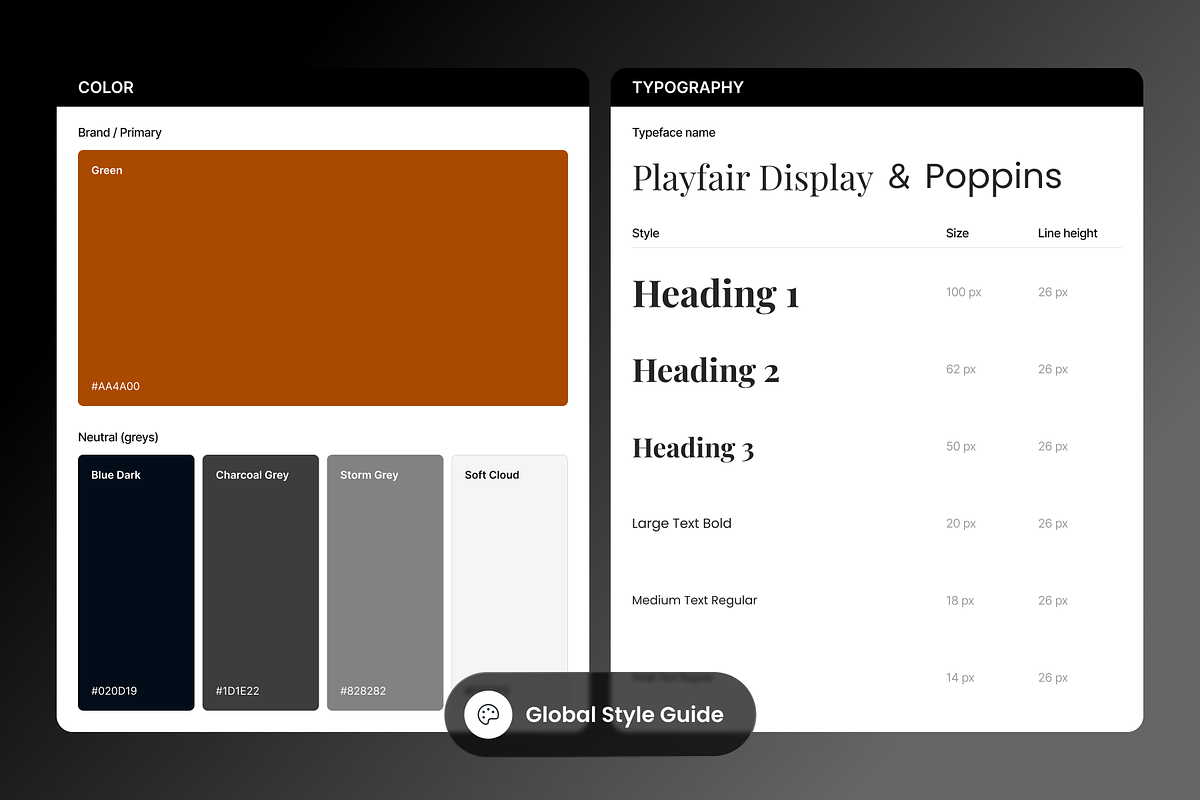
Task: Click the Style column header
Action: [646, 233]
